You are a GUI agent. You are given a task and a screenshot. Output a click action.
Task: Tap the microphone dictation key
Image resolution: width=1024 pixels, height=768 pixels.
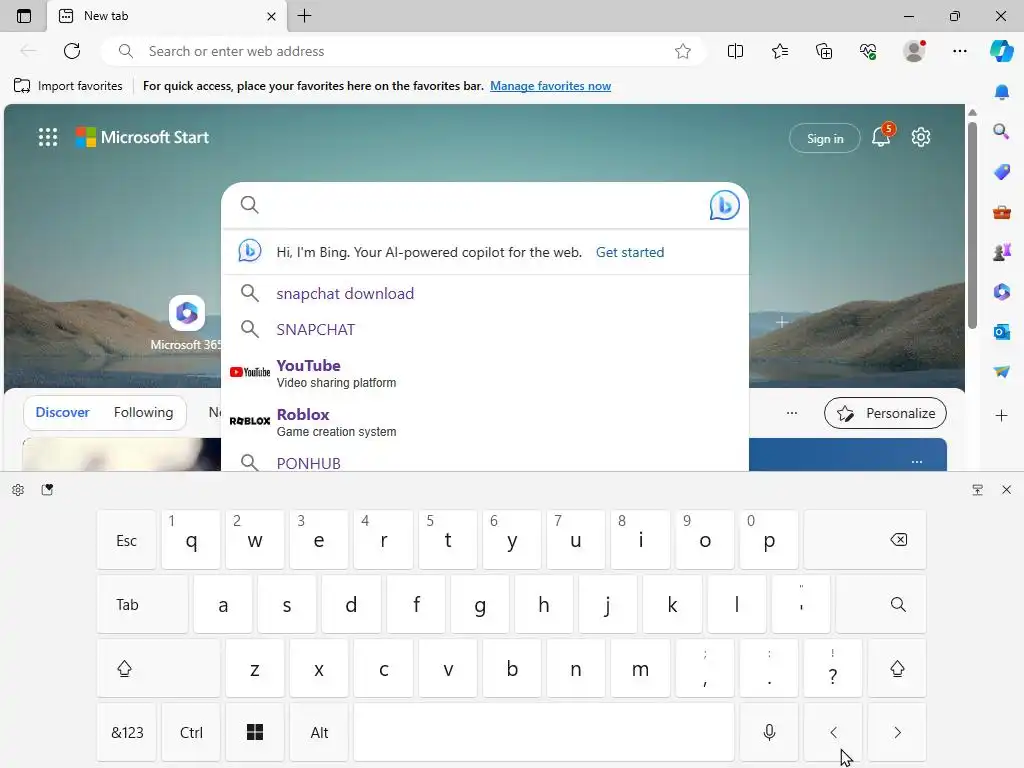coord(769,733)
